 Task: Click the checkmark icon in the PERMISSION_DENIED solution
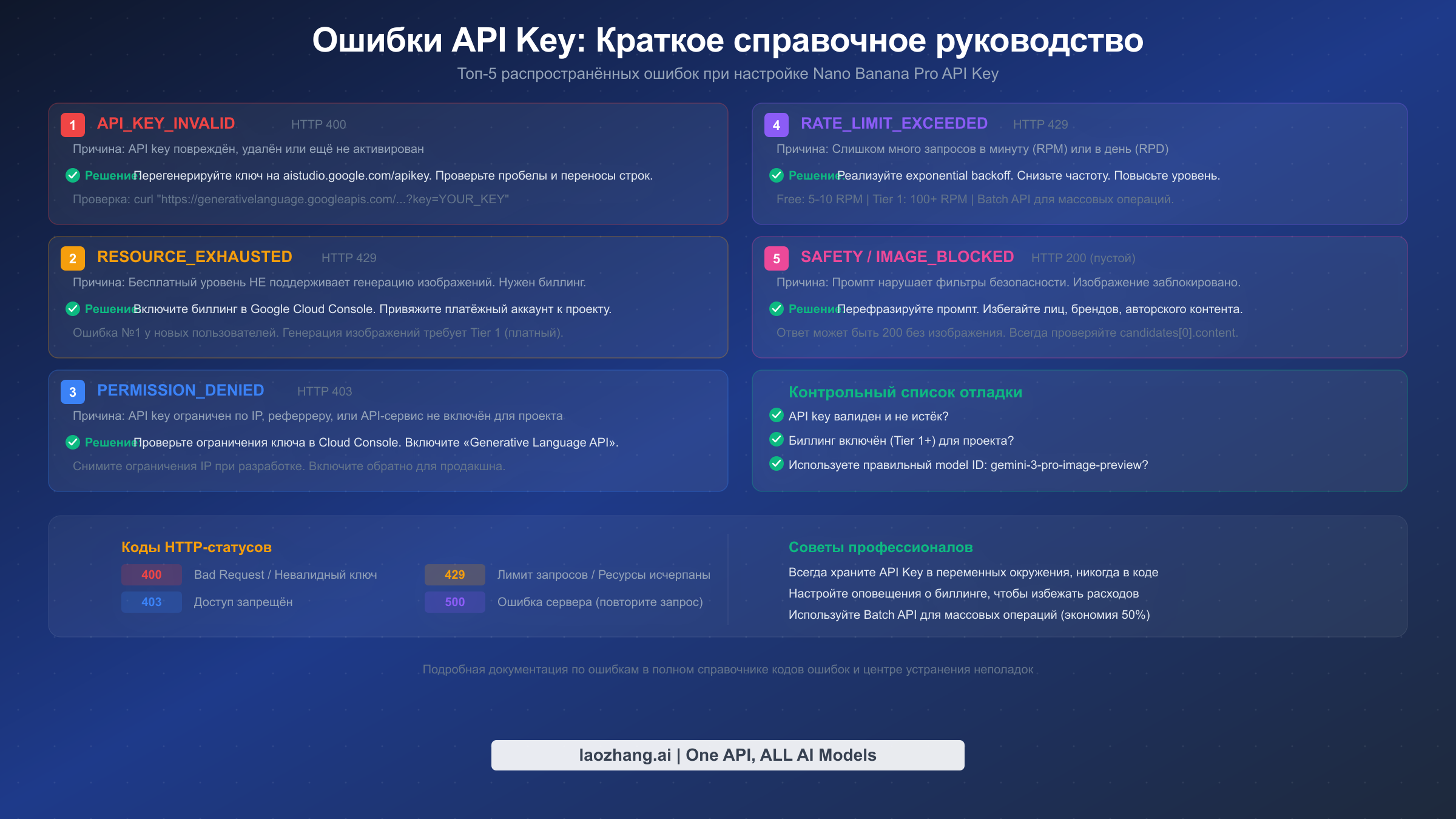[x=73, y=442]
